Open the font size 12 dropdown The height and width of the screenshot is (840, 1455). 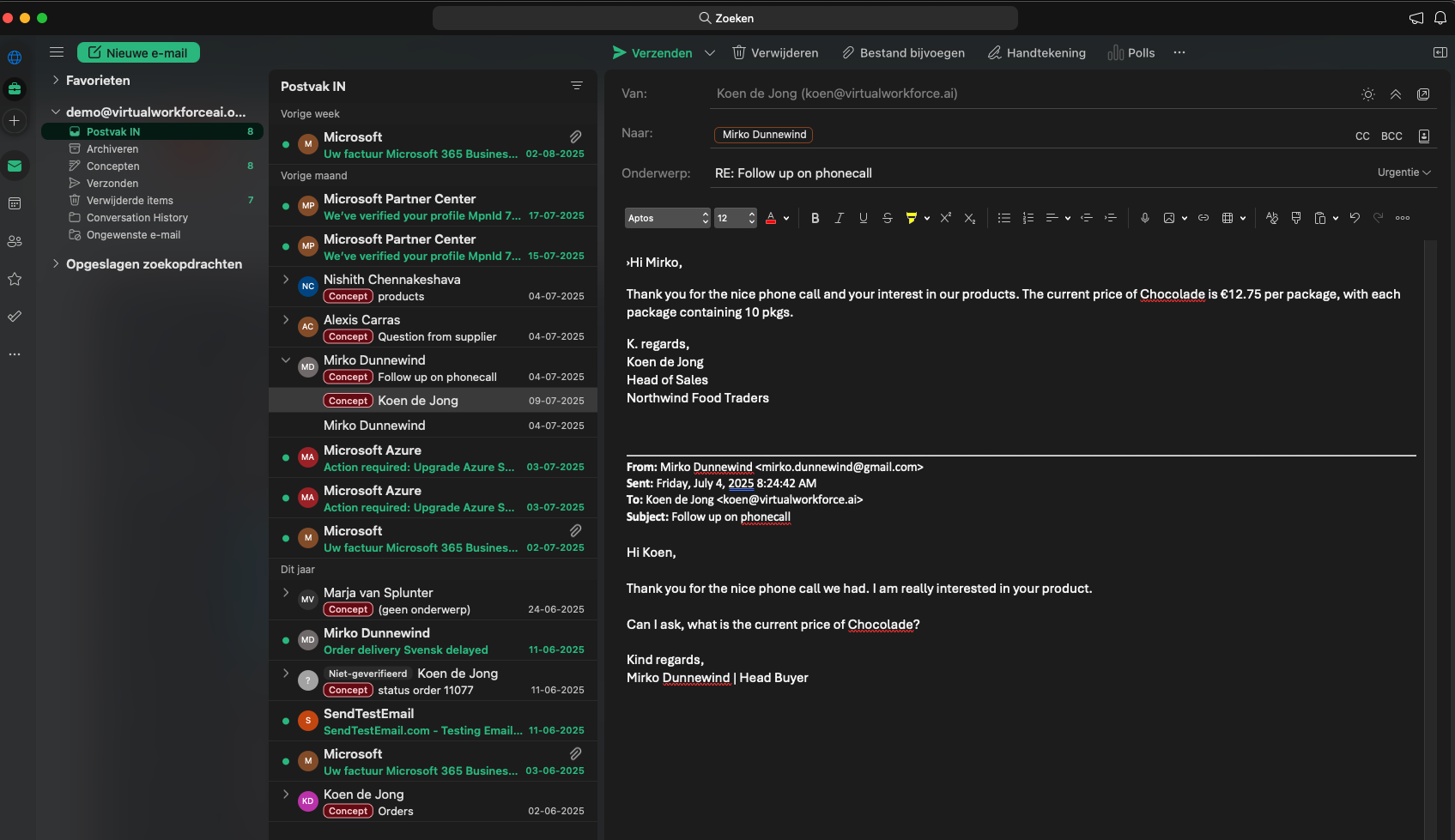pyautogui.click(x=736, y=218)
